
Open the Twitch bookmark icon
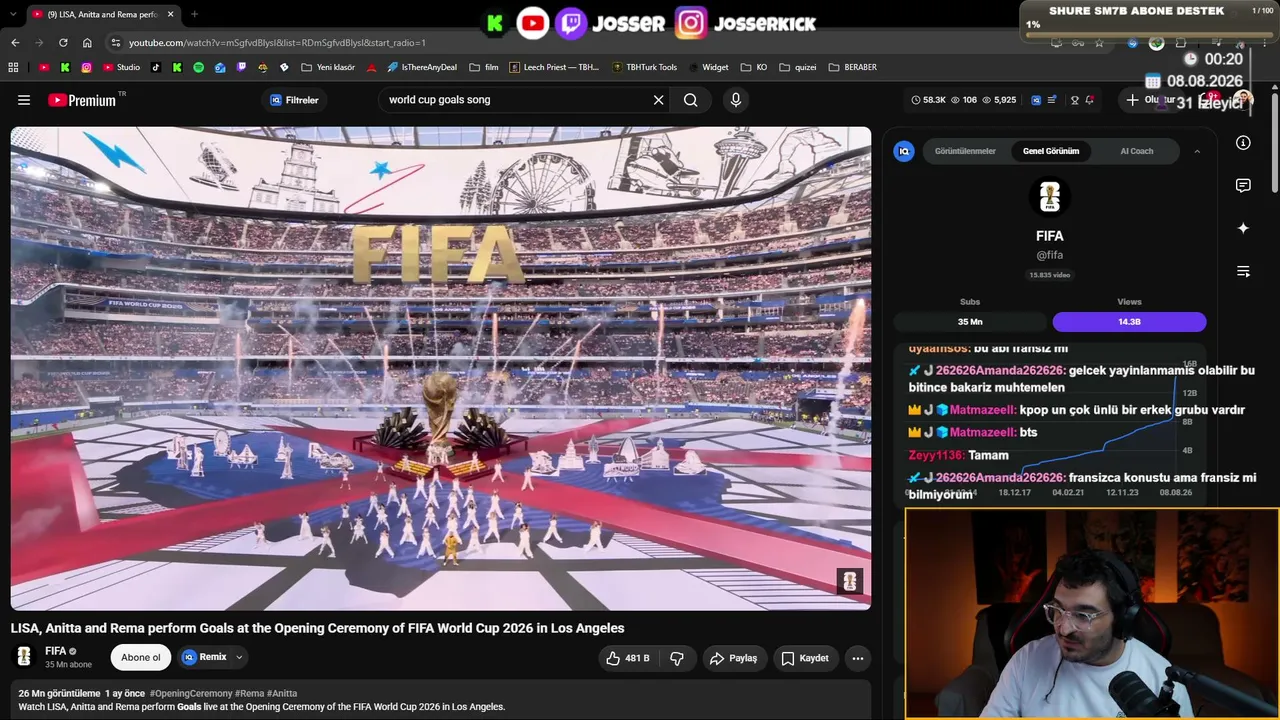(x=241, y=67)
